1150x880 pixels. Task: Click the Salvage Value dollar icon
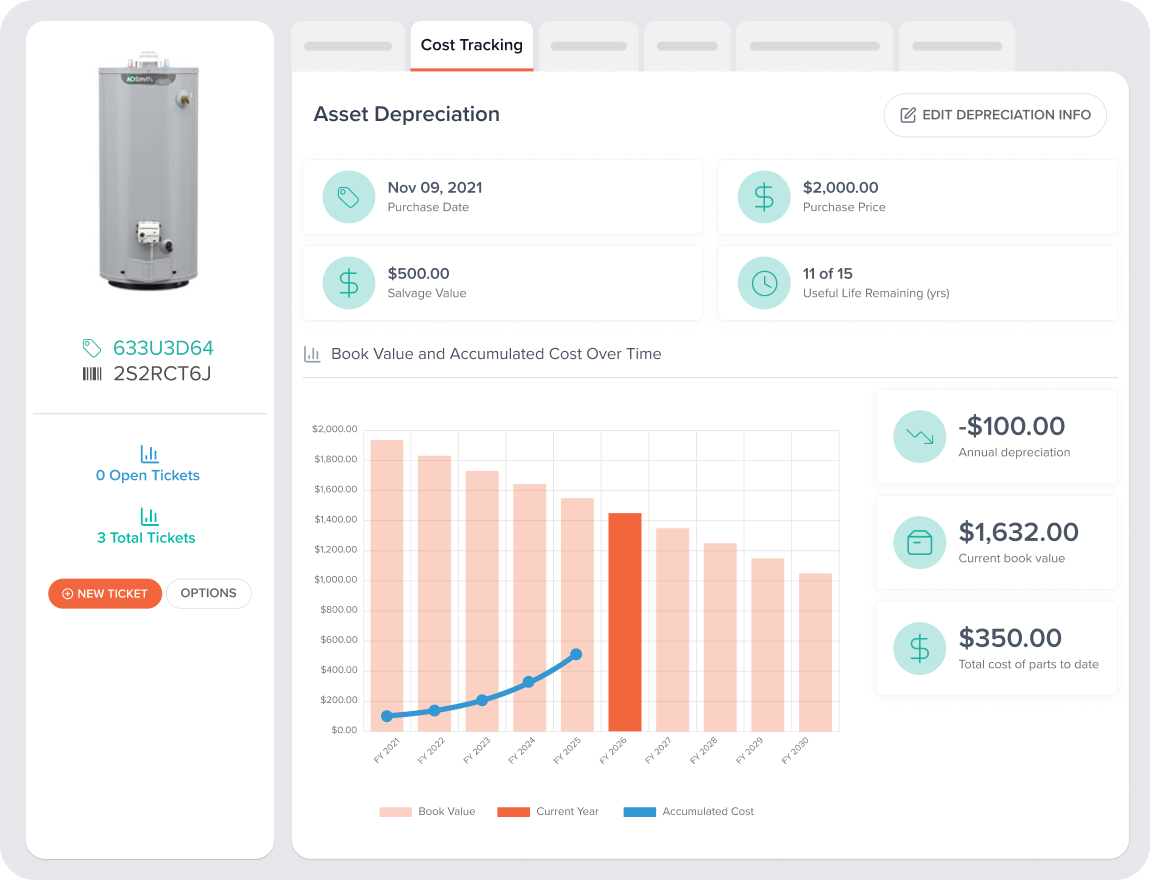point(348,283)
